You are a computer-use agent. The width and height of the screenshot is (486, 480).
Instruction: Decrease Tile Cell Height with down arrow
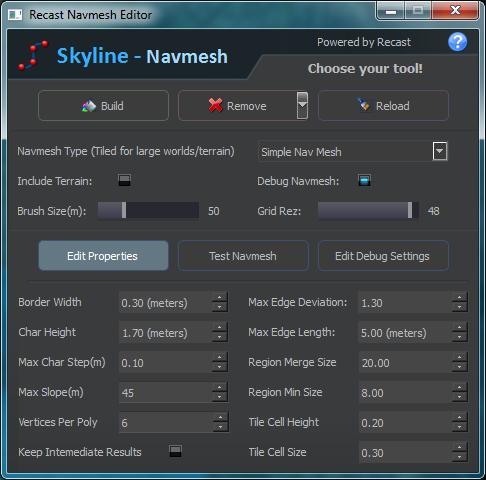460,427
